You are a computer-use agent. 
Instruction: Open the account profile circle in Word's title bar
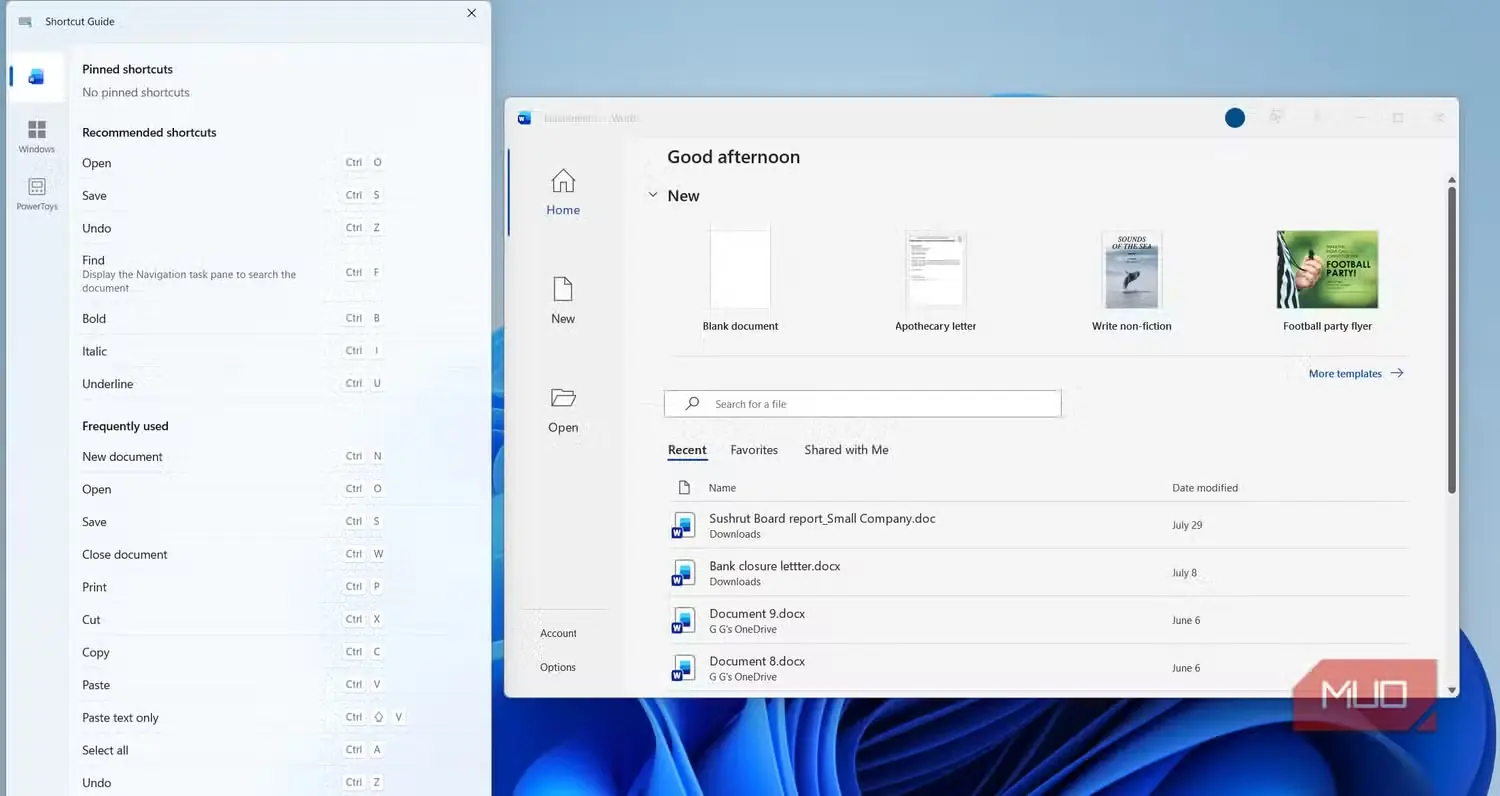pos(1235,118)
